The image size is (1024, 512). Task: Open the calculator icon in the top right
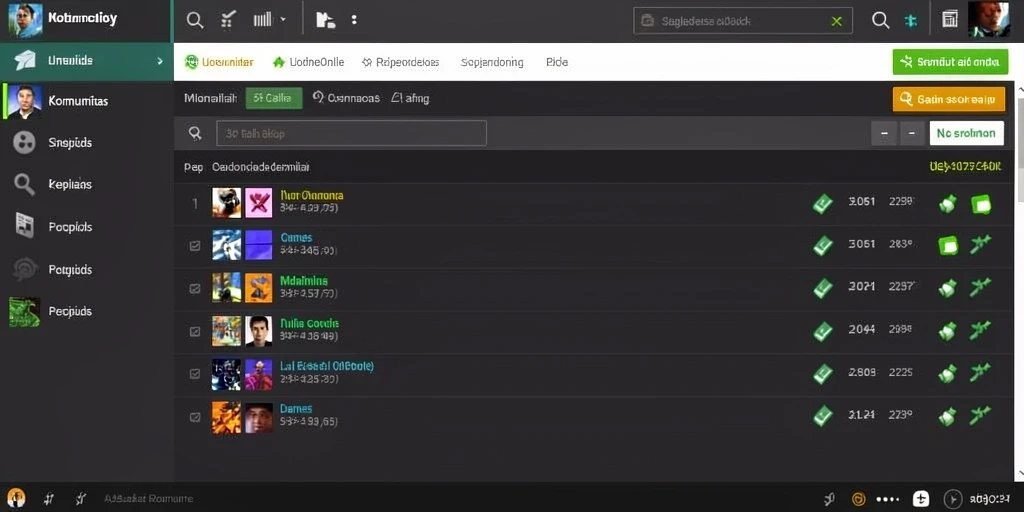[950, 20]
